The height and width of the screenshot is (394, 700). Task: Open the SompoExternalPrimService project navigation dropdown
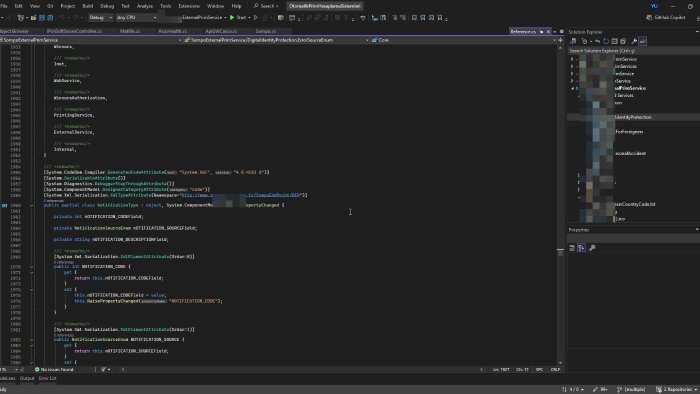coord(91,40)
